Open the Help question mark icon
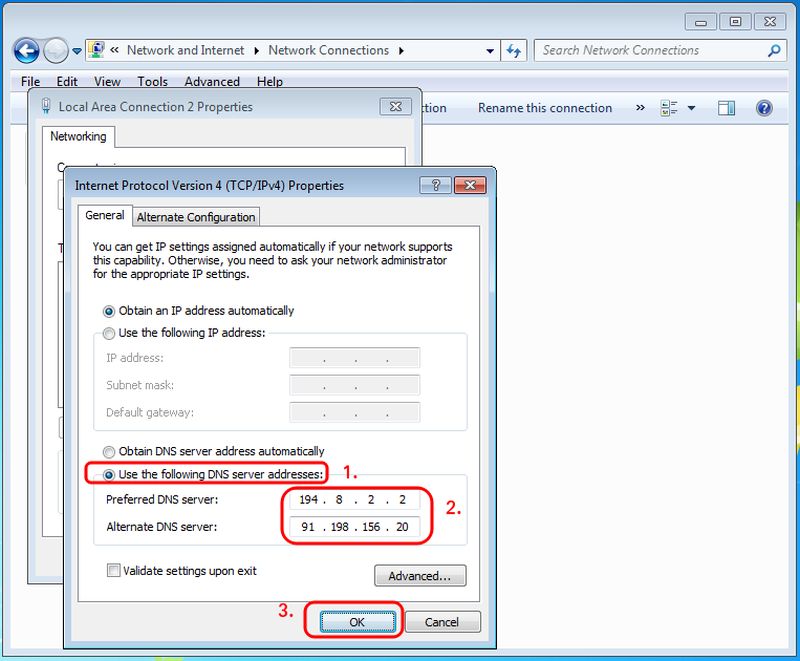Image resolution: width=800 pixels, height=661 pixels. 764,108
